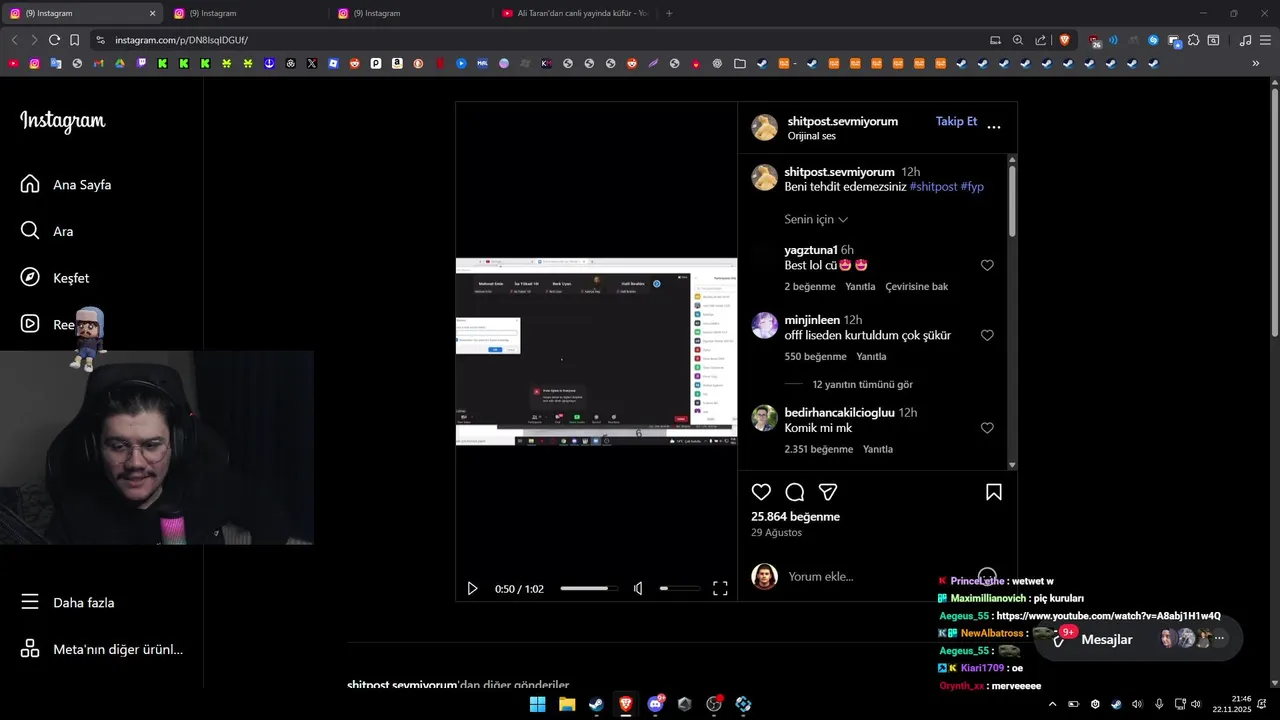
Task: Go back in browser history
Action: [x=14, y=40]
